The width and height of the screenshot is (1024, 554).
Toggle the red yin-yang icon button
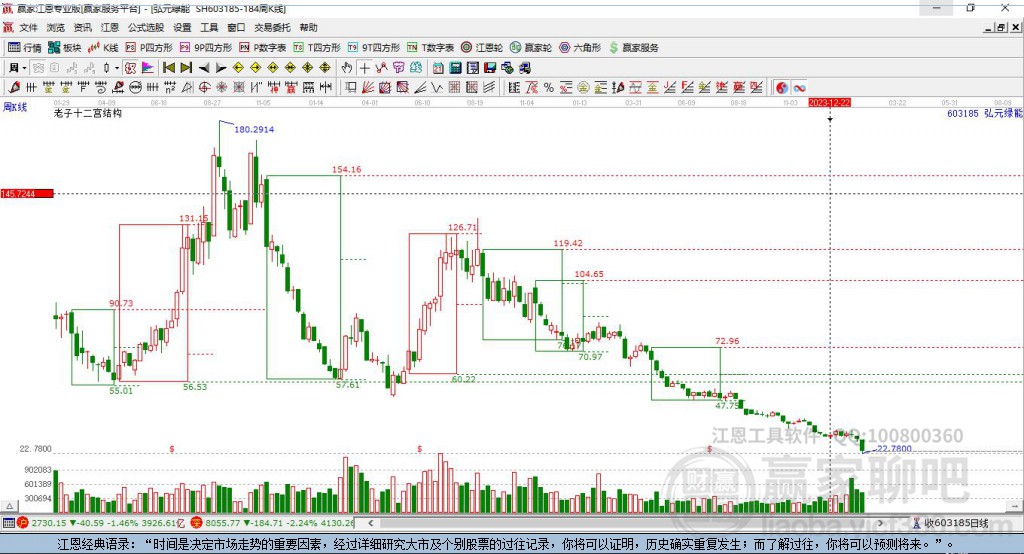click(x=782, y=88)
